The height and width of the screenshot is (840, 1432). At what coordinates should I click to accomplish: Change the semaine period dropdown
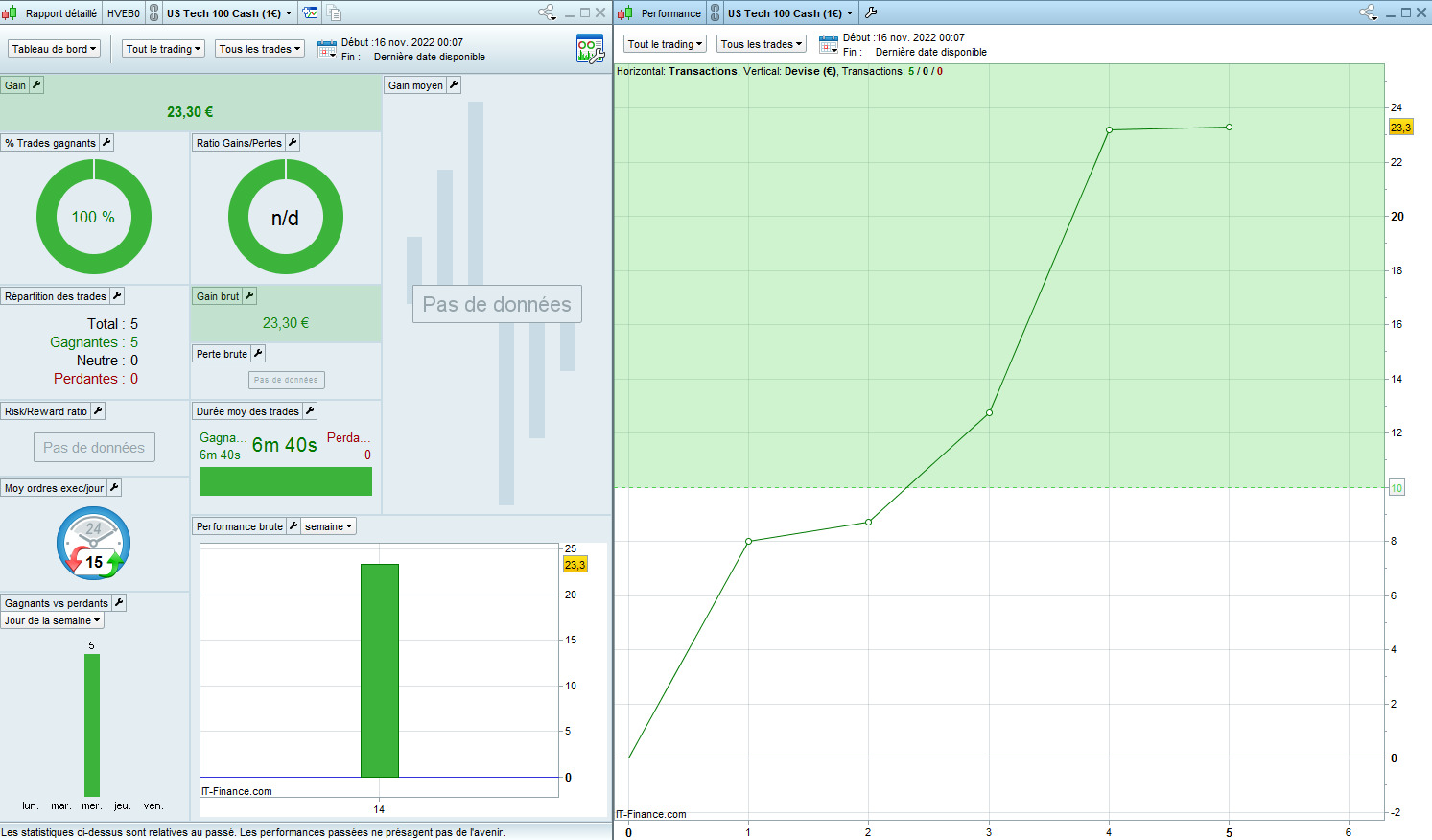[329, 526]
